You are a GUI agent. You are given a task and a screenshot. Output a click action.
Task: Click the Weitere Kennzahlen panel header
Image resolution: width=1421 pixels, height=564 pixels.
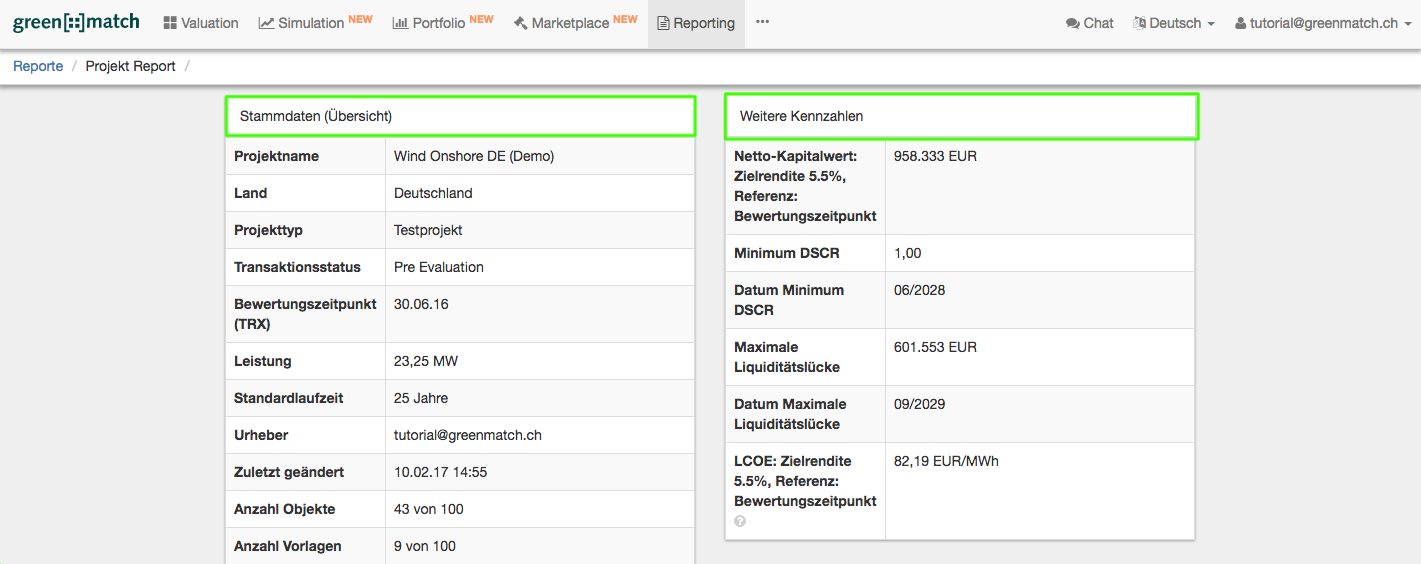click(x=960, y=116)
